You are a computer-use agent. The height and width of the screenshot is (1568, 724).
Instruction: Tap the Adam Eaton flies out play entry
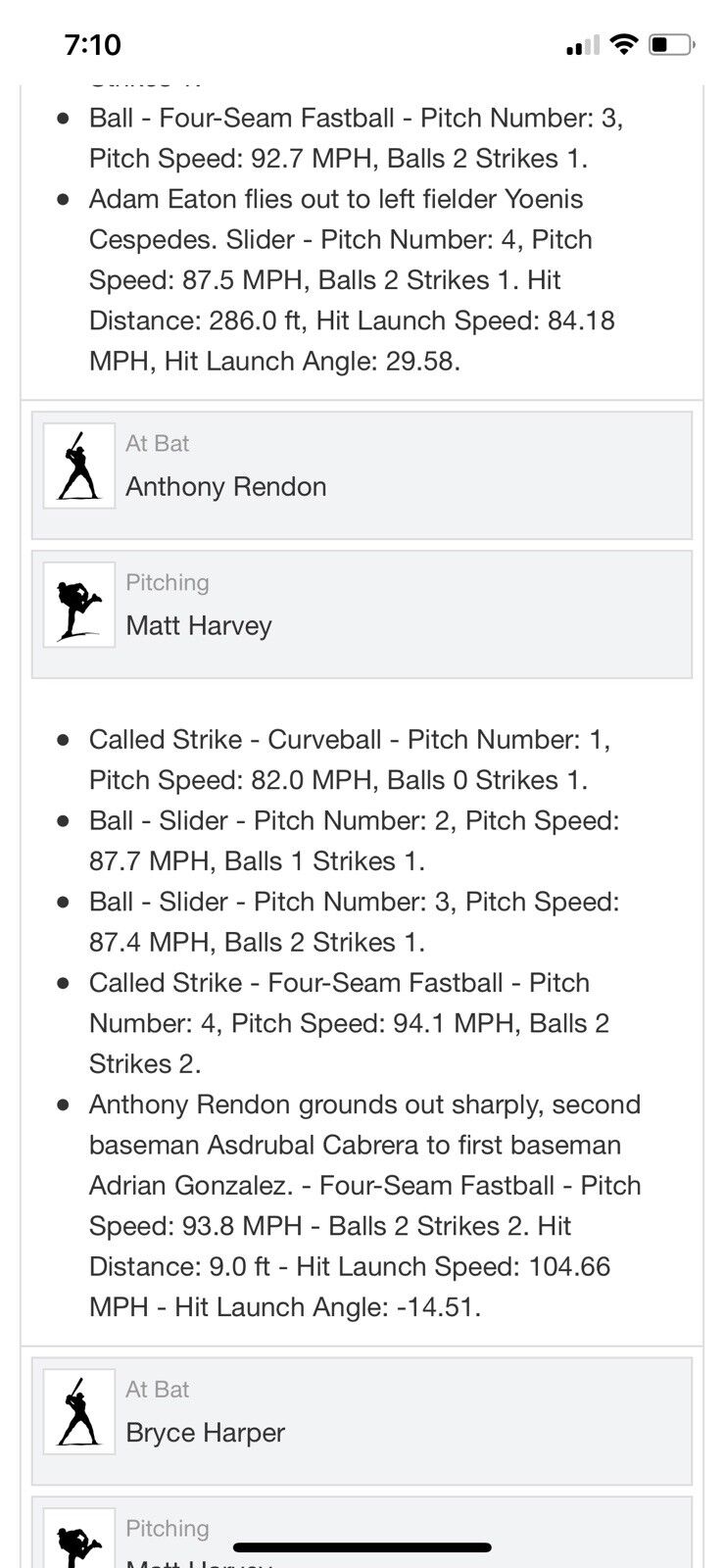pyautogui.click(x=353, y=280)
